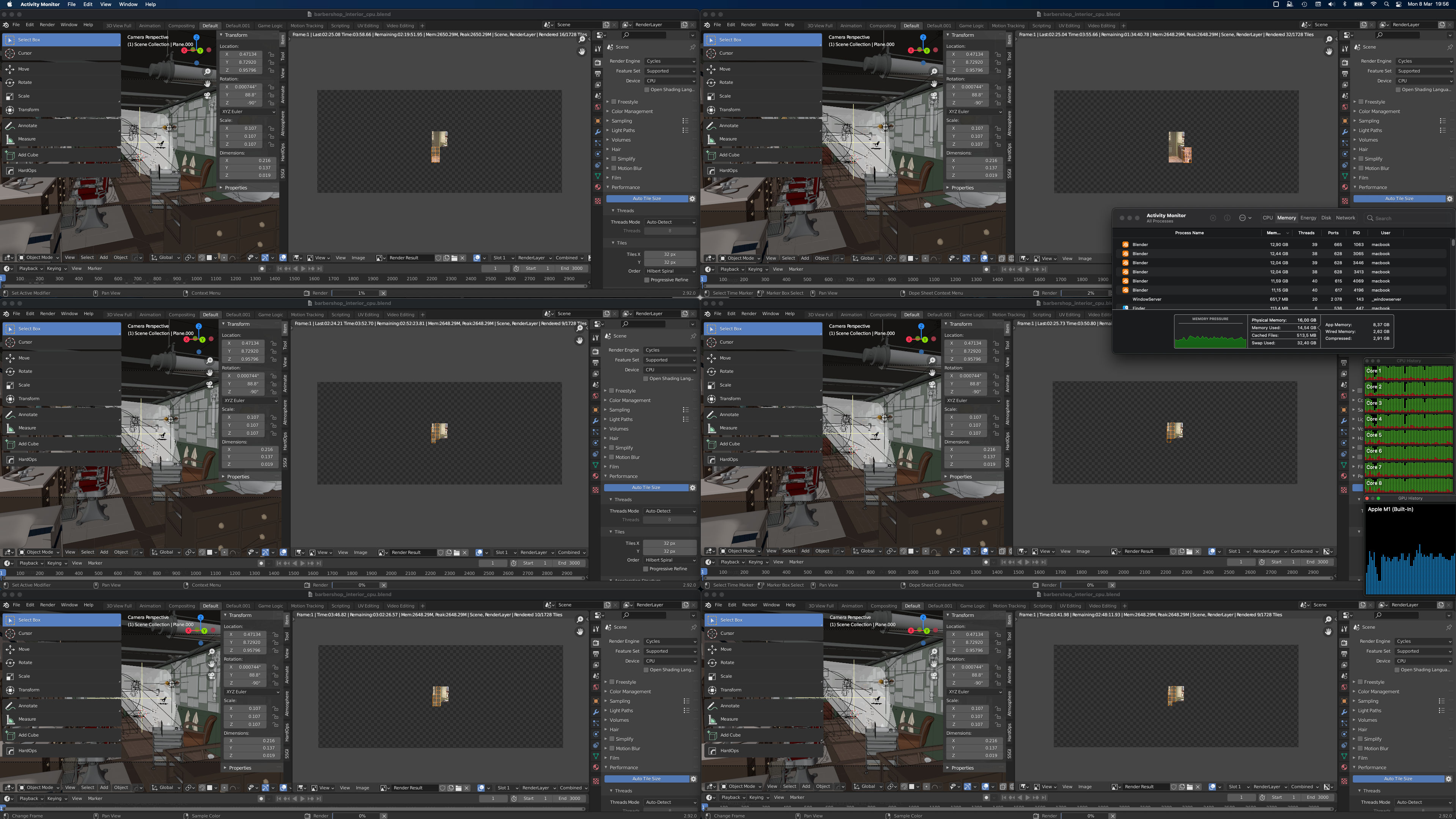Switch to Network tab in Activity Monitor
This screenshot has height=819, width=1456.
click(1345, 218)
